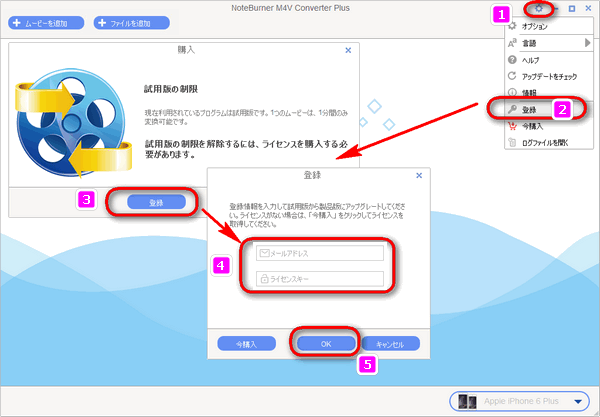Click the plus icon on ムービーを追加
600x417 pixels.
pos(16,23)
